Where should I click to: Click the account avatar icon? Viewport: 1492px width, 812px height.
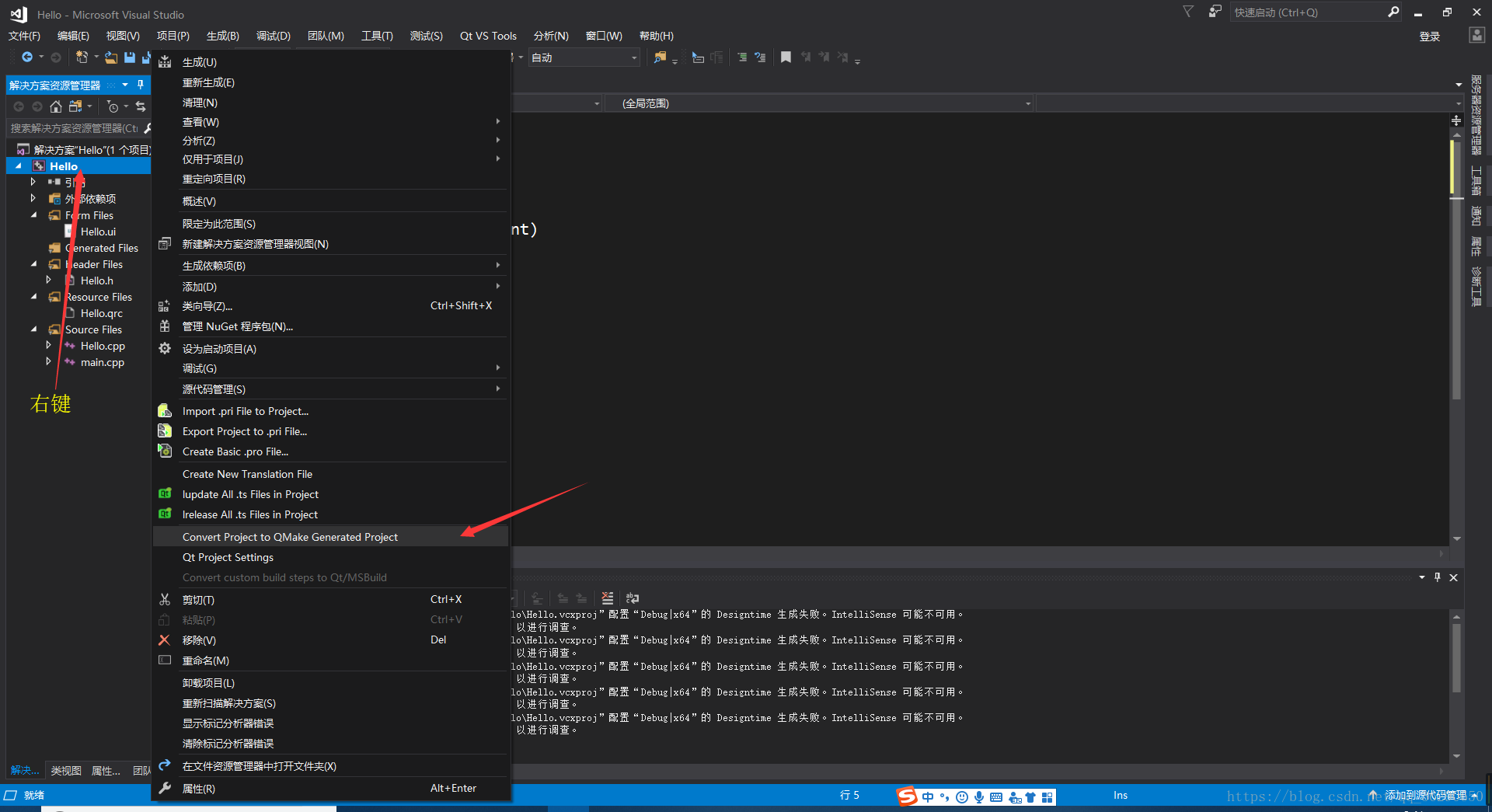click(1476, 35)
